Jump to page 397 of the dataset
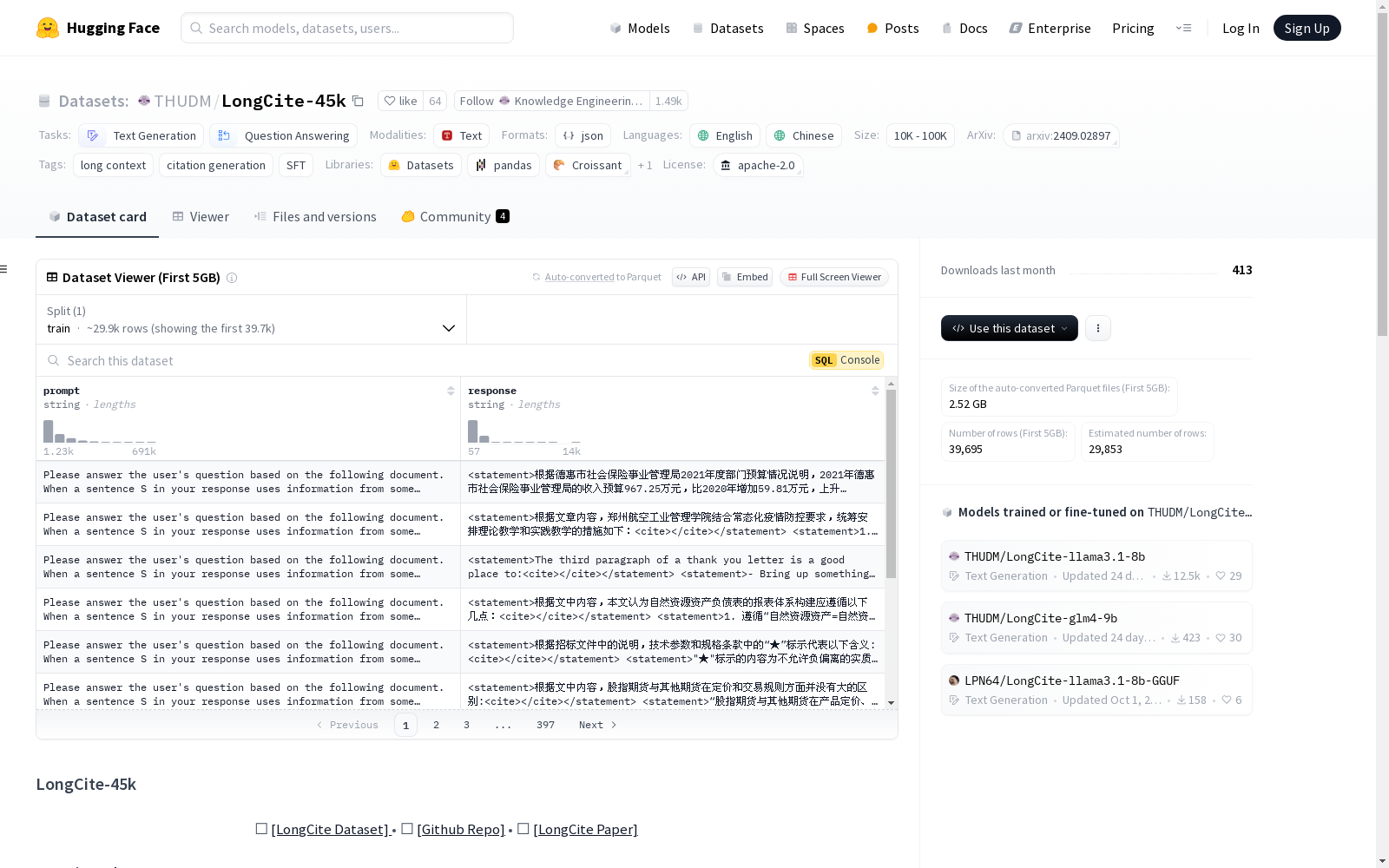Screen dimensions: 1389x868 545,725
